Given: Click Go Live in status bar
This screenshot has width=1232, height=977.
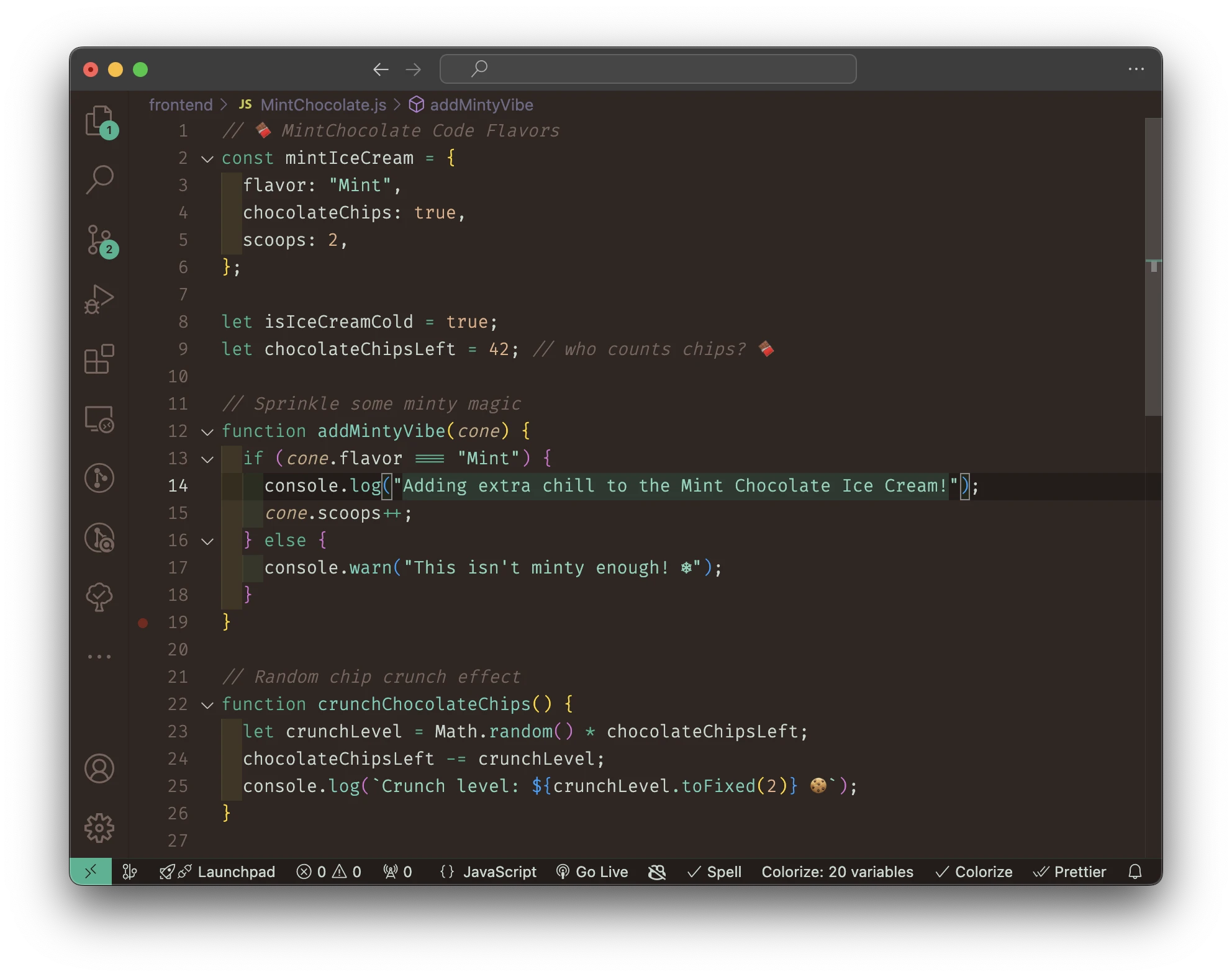Looking at the screenshot, I should coord(592,872).
